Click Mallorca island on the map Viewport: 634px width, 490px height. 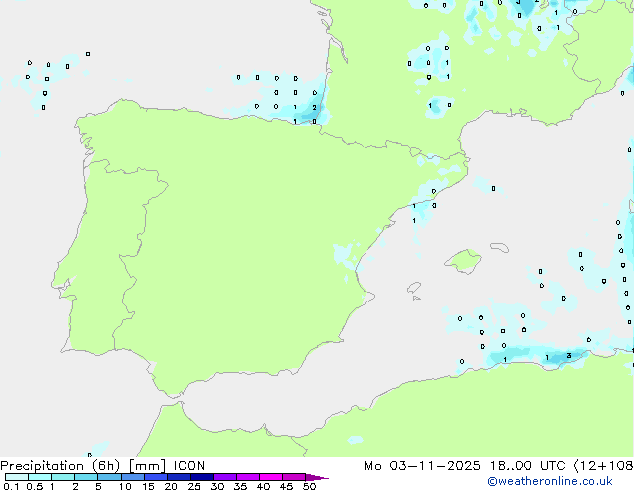[463, 261]
